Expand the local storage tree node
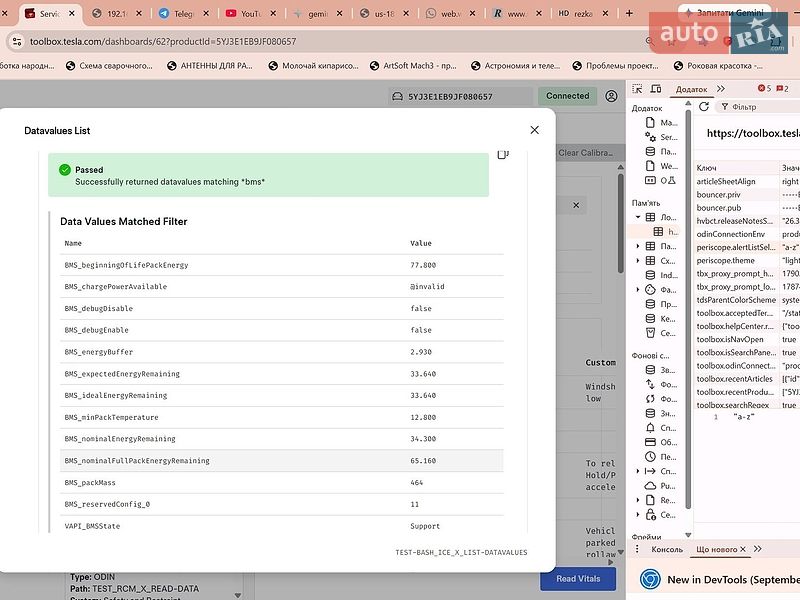Screen dimensions: 800x600 [x=638, y=217]
